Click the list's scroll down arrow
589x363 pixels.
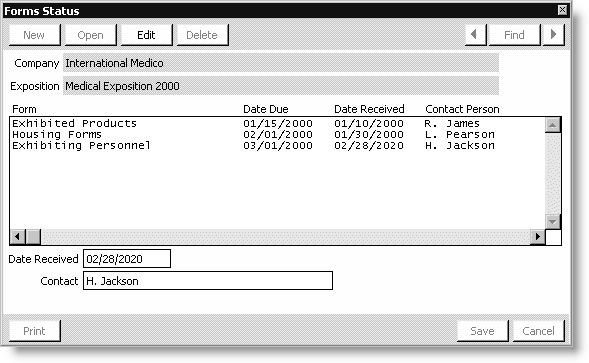click(553, 222)
